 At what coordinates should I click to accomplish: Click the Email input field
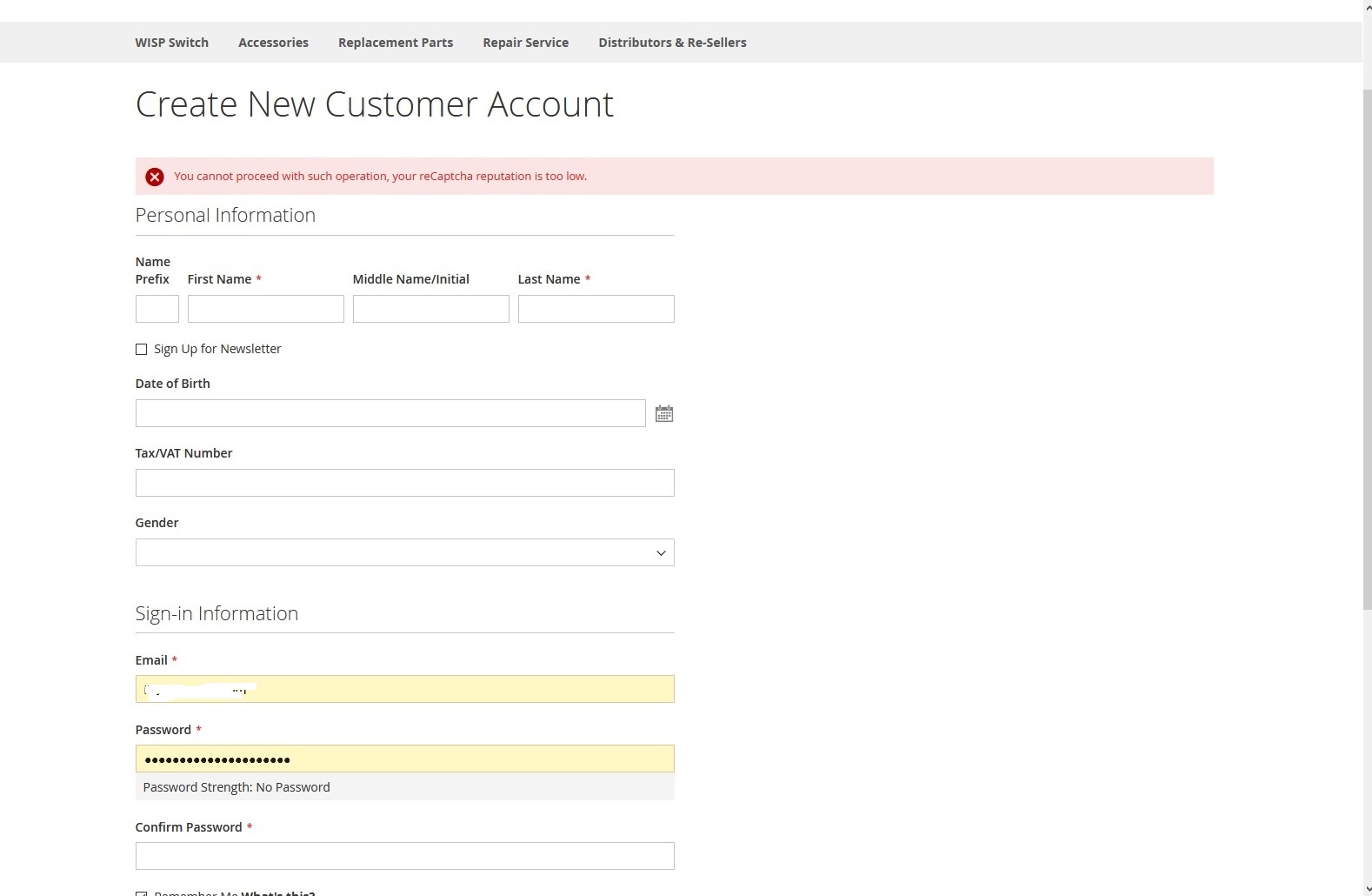point(404,689)
